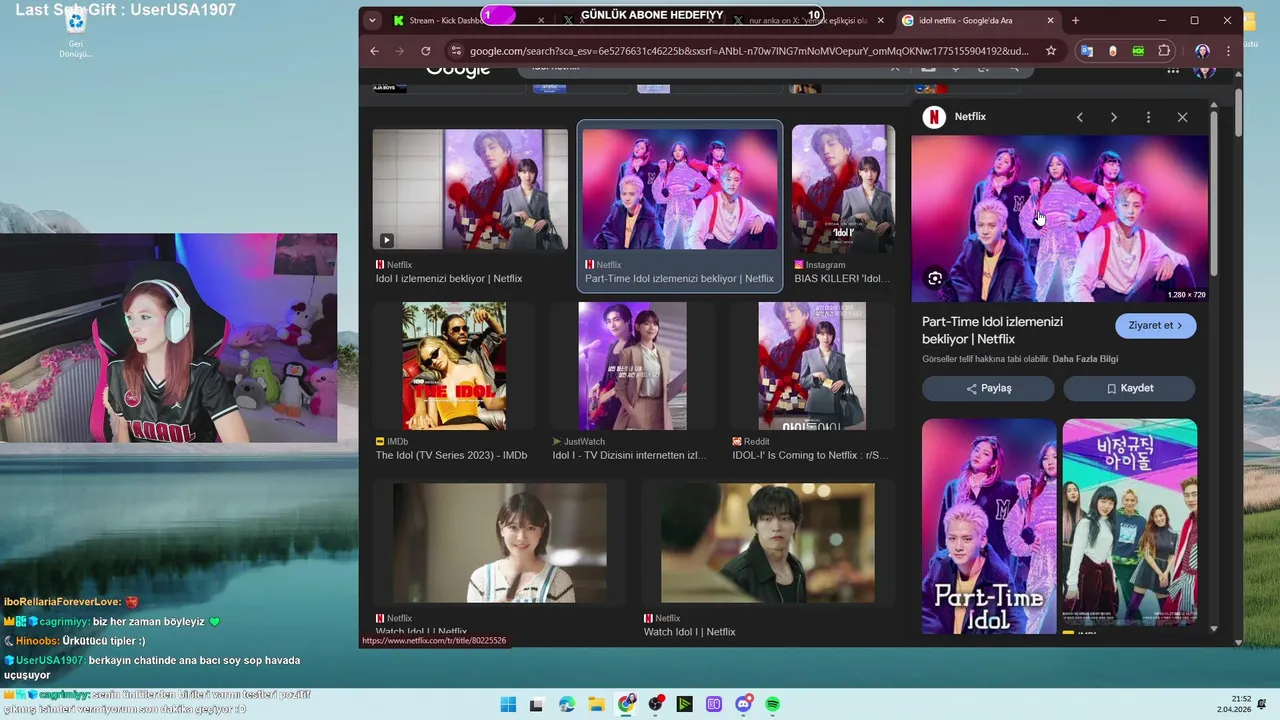Reload the Google search page

[426, 51]
